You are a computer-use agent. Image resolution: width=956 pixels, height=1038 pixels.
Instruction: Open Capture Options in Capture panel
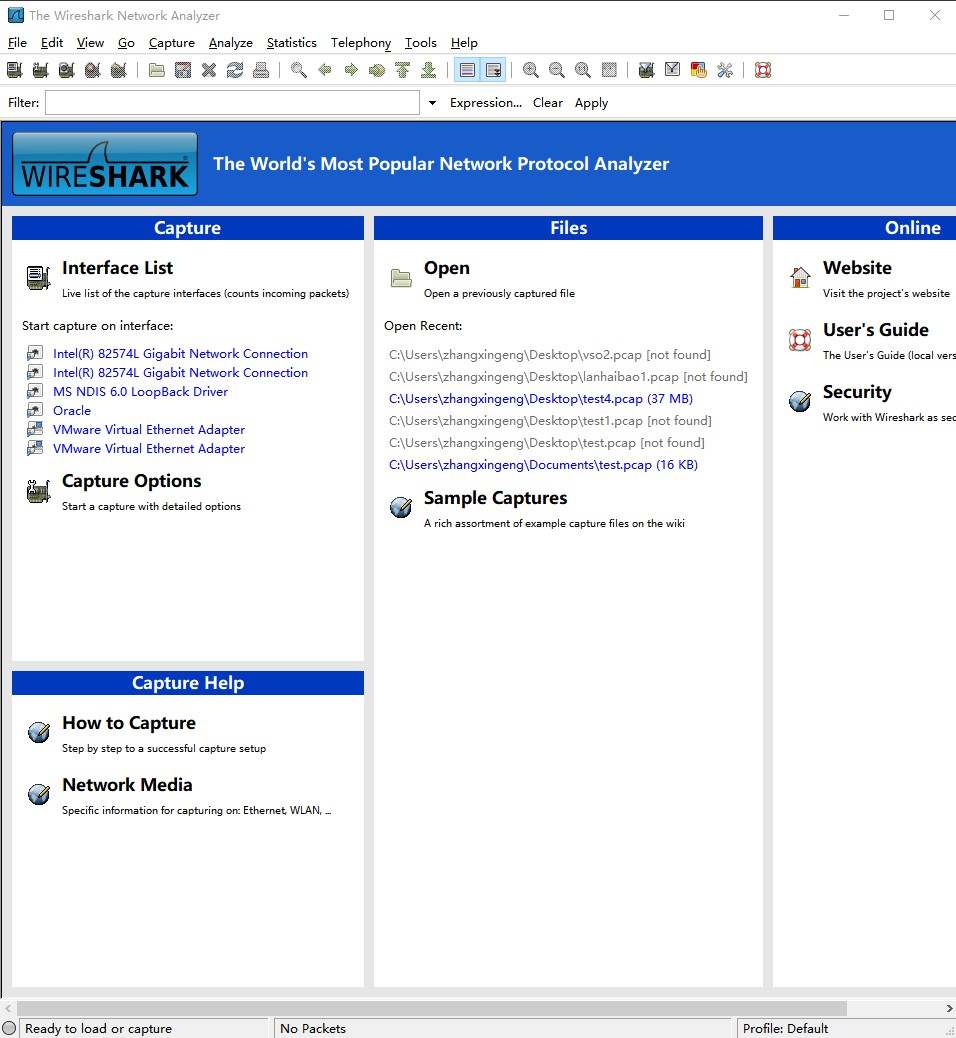tap(132, 481)
